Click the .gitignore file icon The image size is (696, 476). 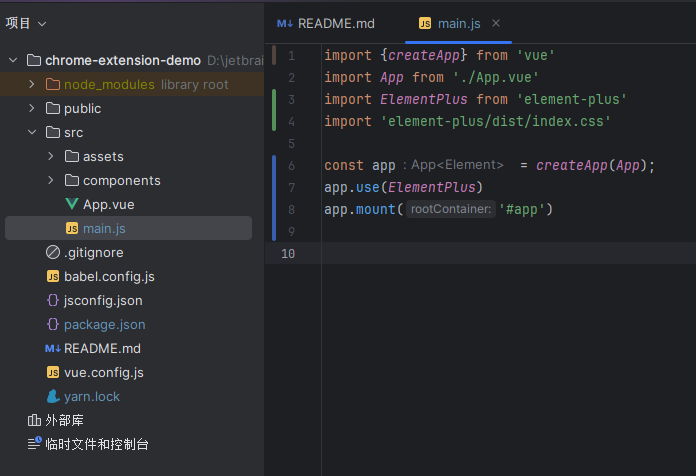53,252
